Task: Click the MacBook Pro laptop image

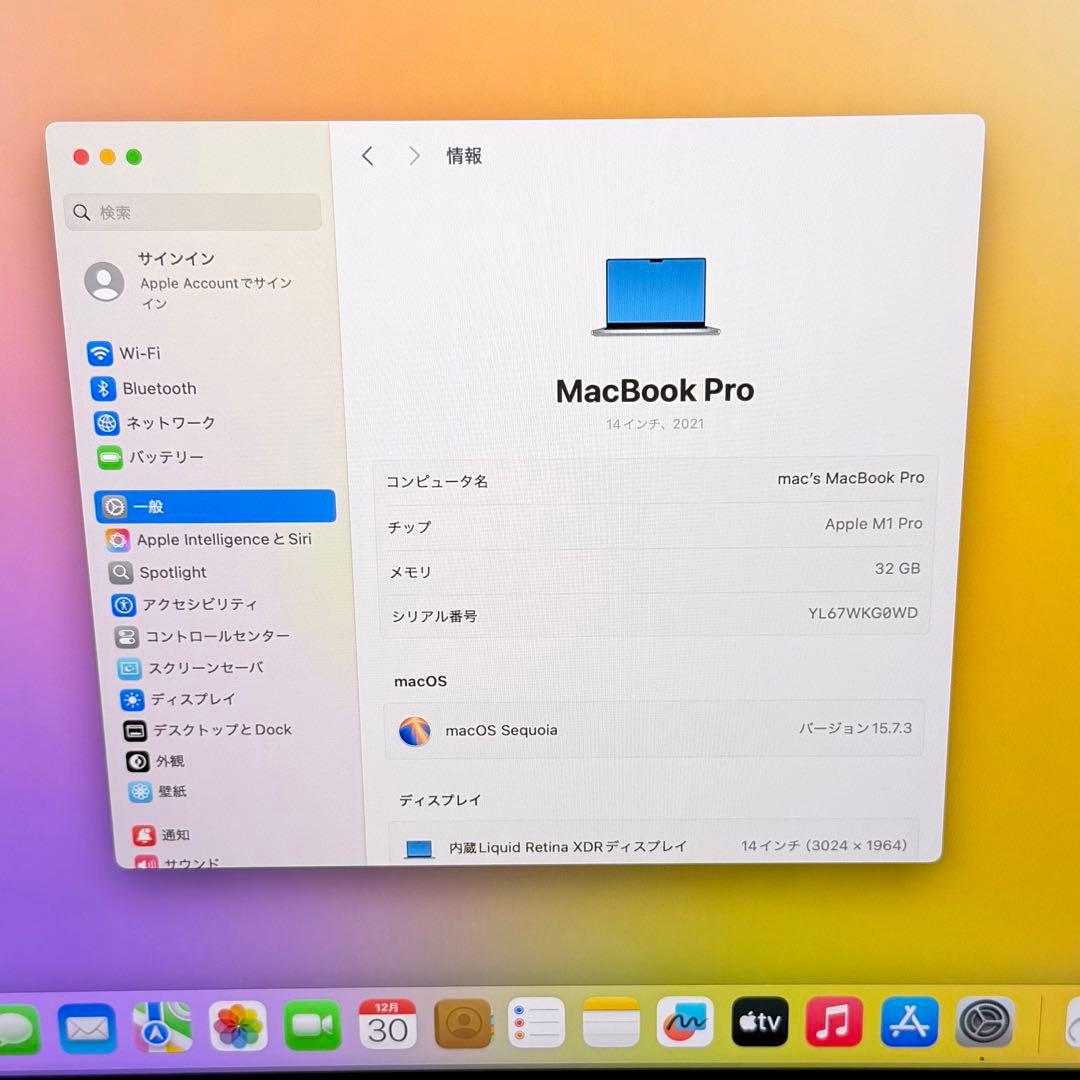Action: [656, 297]
